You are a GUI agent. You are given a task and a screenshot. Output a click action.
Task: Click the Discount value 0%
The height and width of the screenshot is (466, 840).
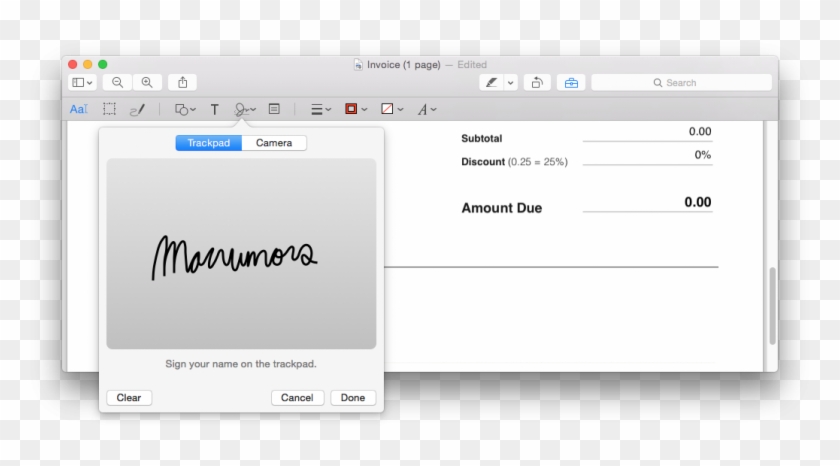point(702,155)
